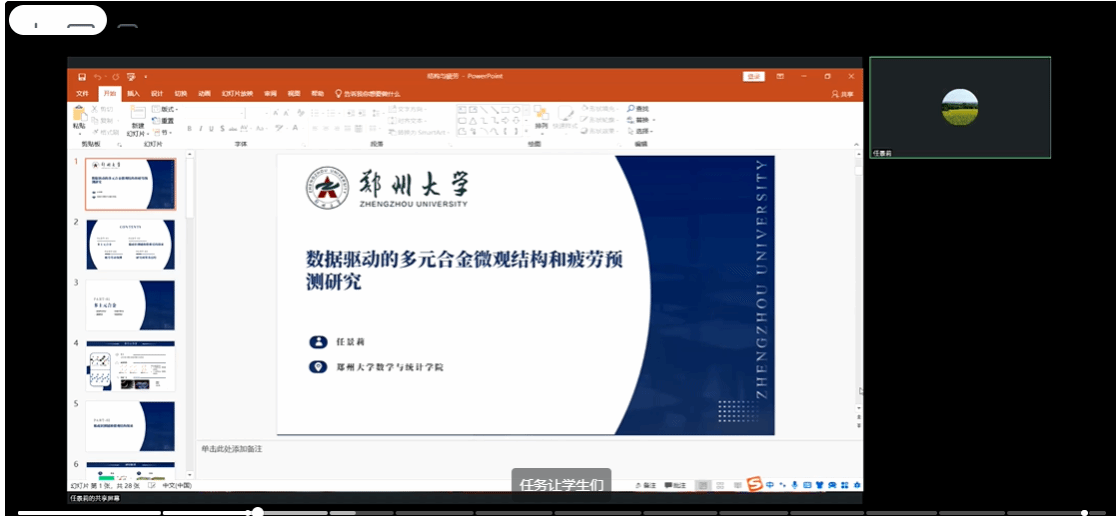Click the large Paste (粘贴) clipboard icon
The height and width of the screenshot is (516, 1116).
79,115
